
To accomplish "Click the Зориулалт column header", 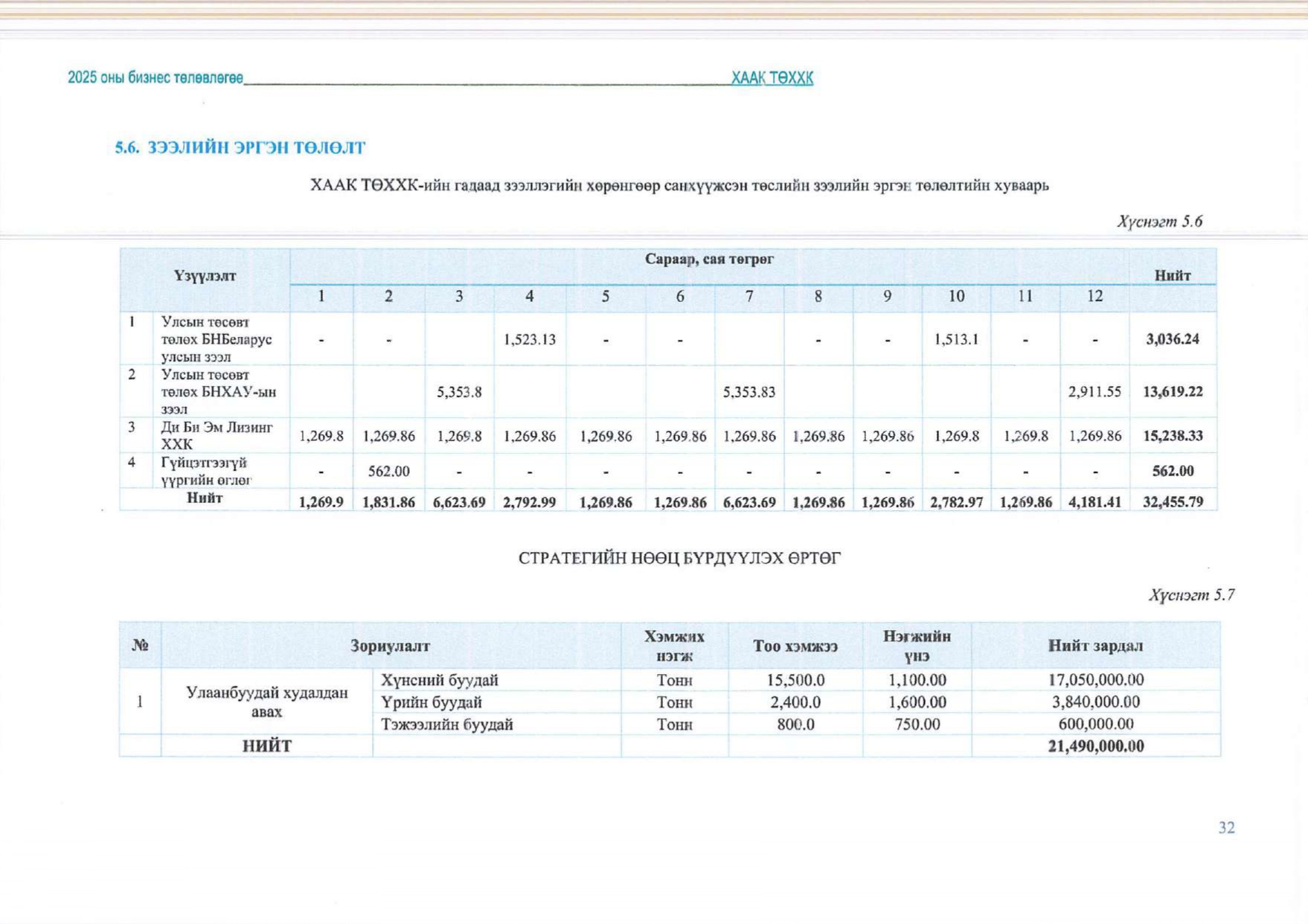I will 390,646.
